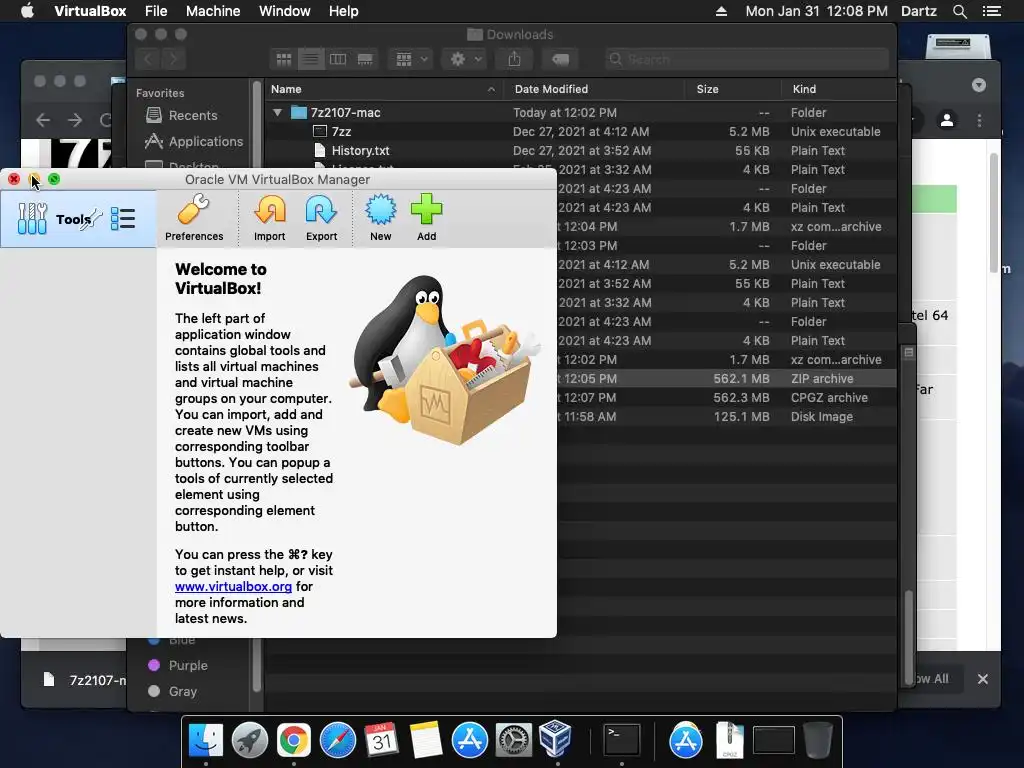Click the Export appliance icon
Screen dimensions: 1024x768
[321, 219]
